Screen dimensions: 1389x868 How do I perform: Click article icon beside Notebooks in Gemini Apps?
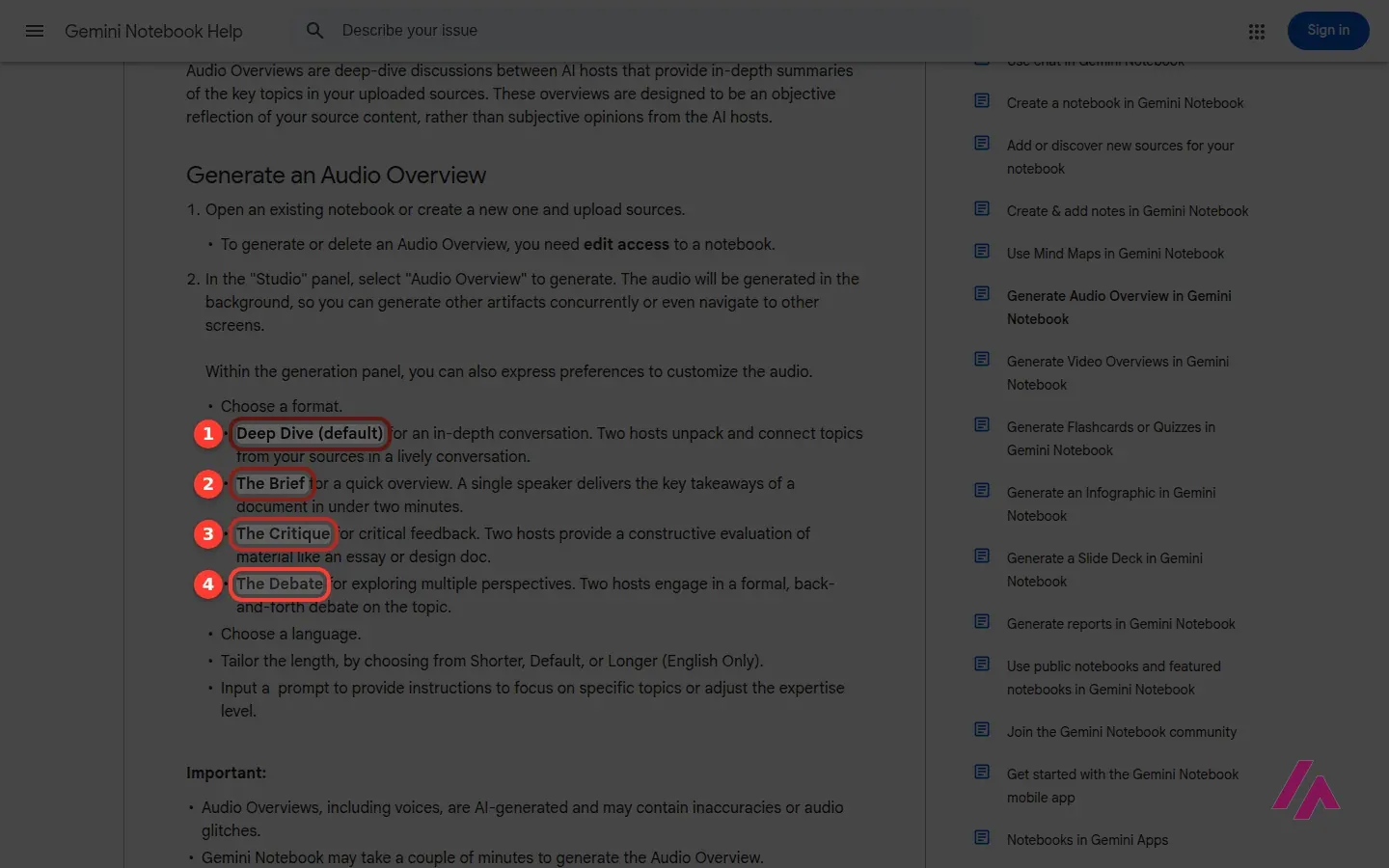click(x=982, y=837)
